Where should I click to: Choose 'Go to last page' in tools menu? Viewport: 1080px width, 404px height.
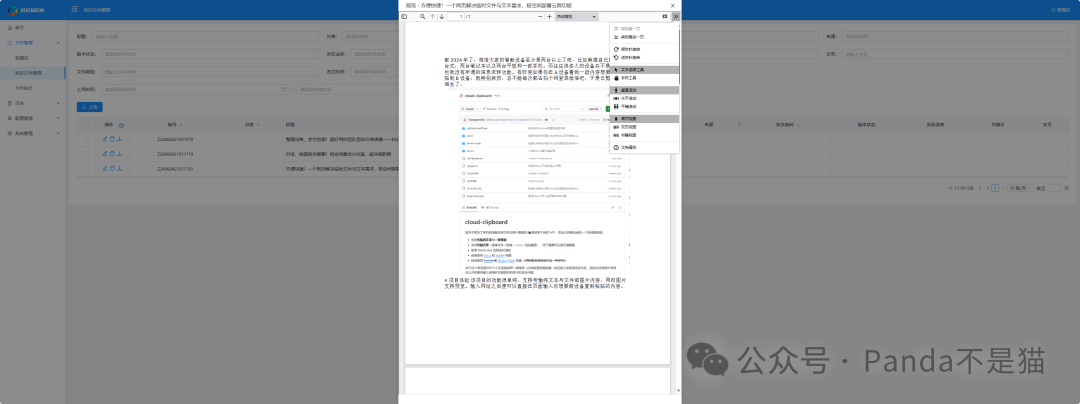coord(644,36)
